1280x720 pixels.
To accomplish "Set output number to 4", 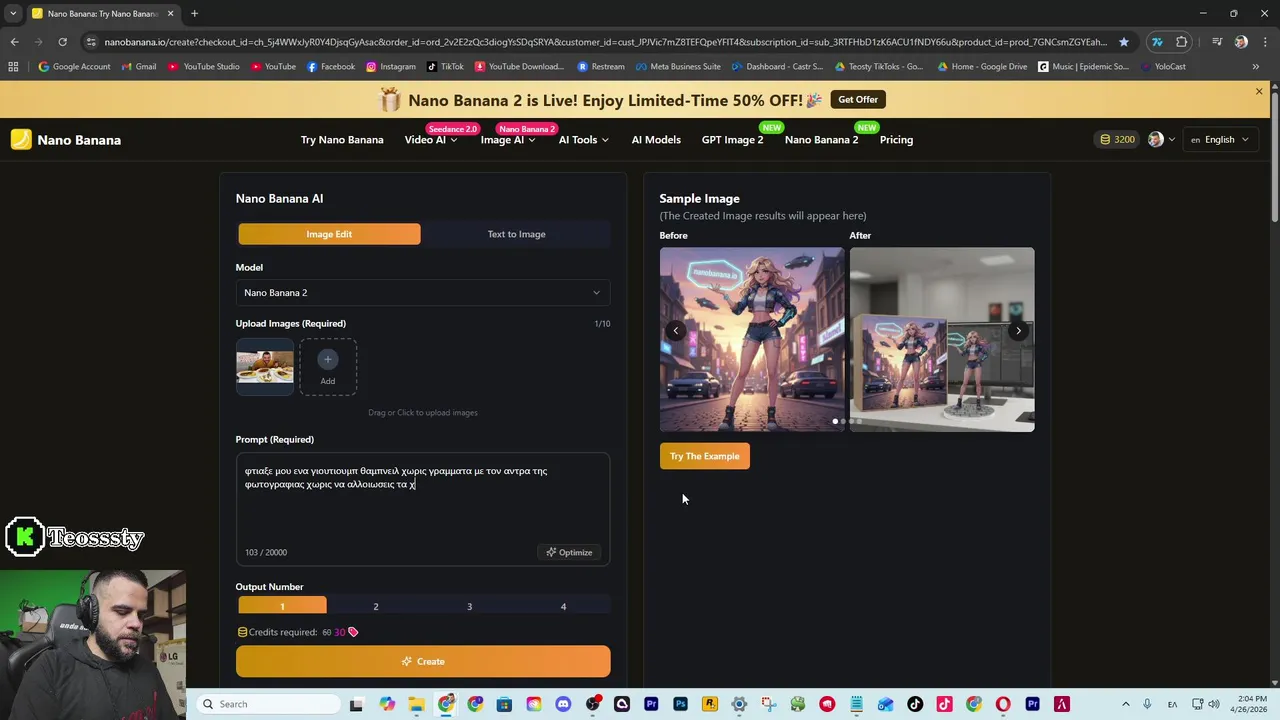I will click(x=563, y=606).
